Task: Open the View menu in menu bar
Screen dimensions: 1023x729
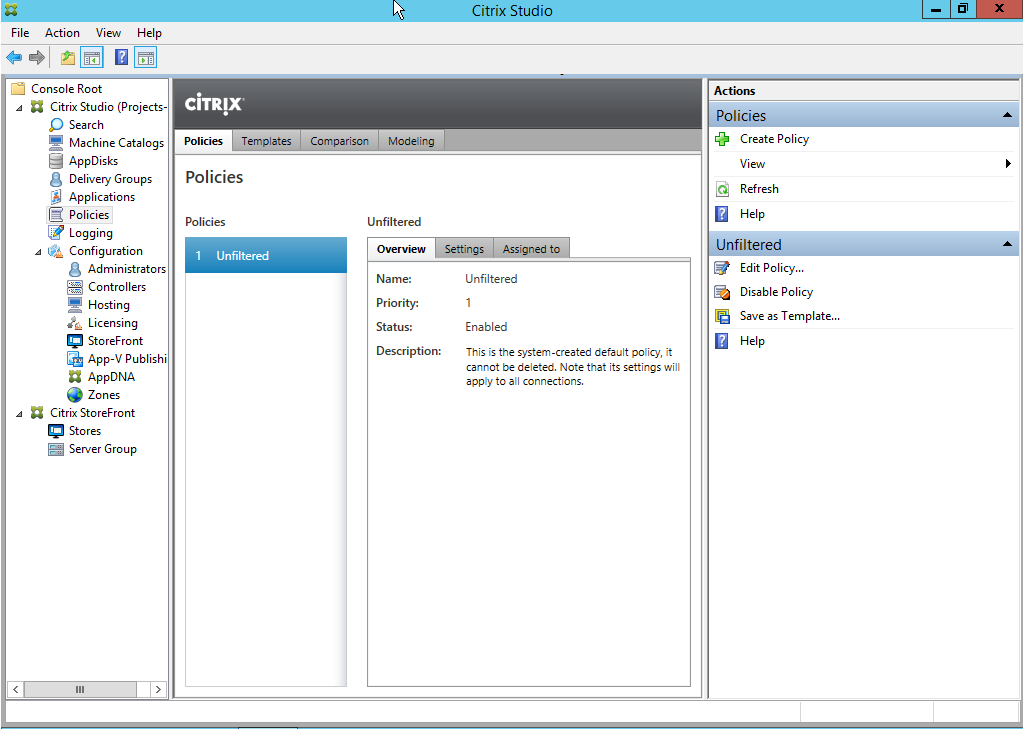Action: click(108, 33)
